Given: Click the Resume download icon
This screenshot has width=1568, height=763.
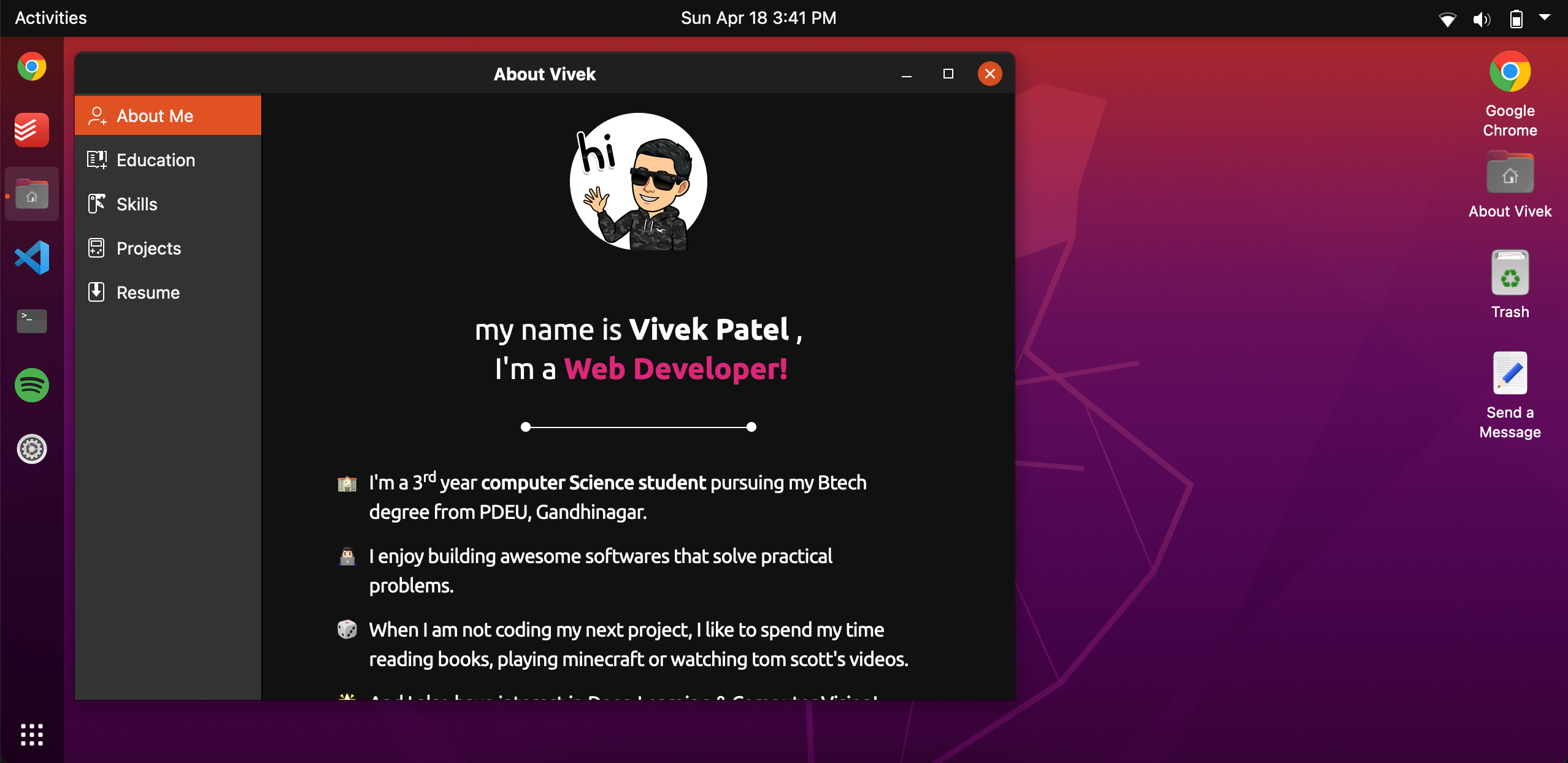Looking at the screenshot, I should (96, 292).
